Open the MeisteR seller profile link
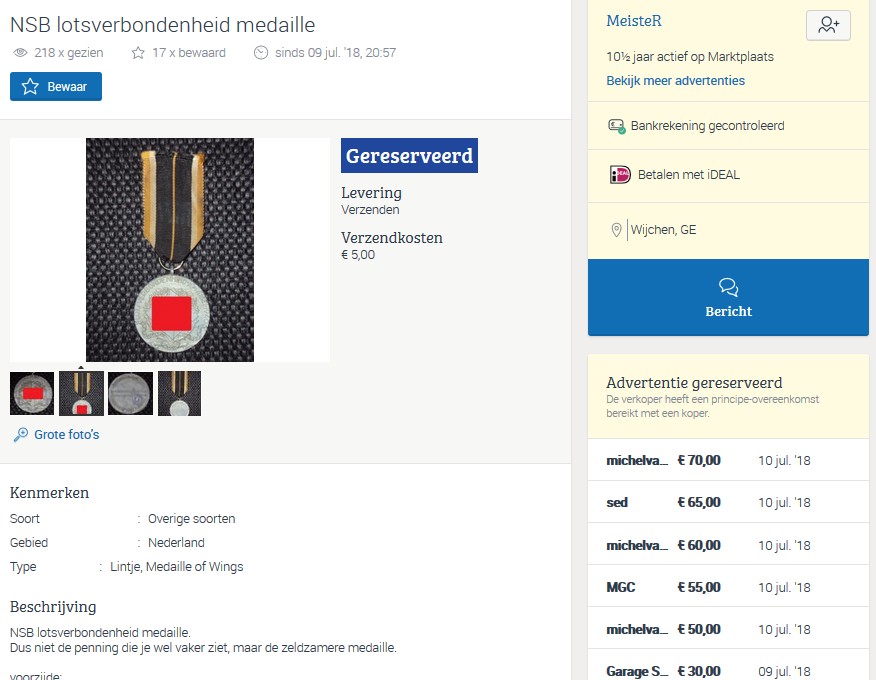The image size is (876, 680). click(x=634, y=21)
